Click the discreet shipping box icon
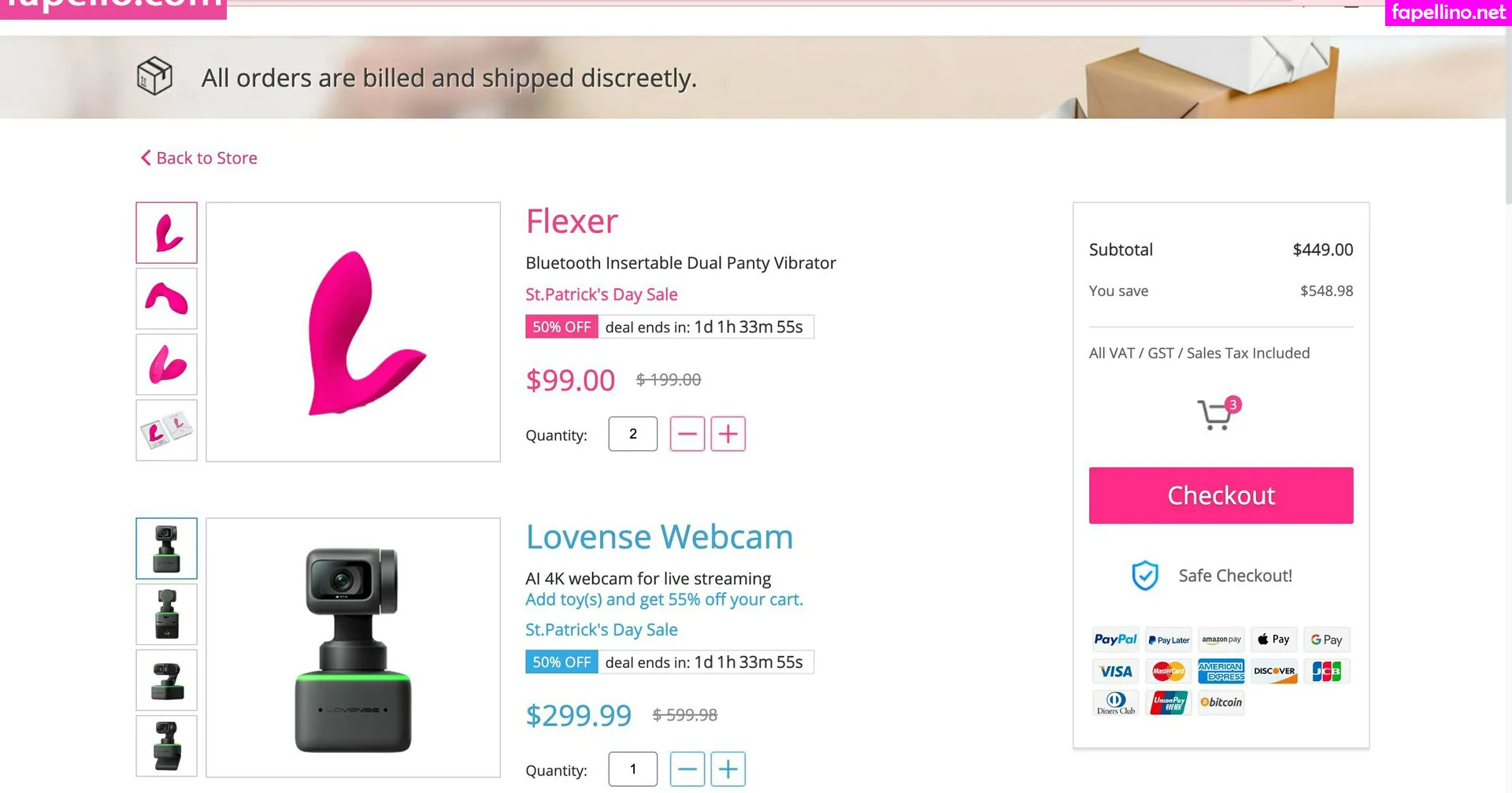The image size is (1512, 793). click(x=154, y=76)
